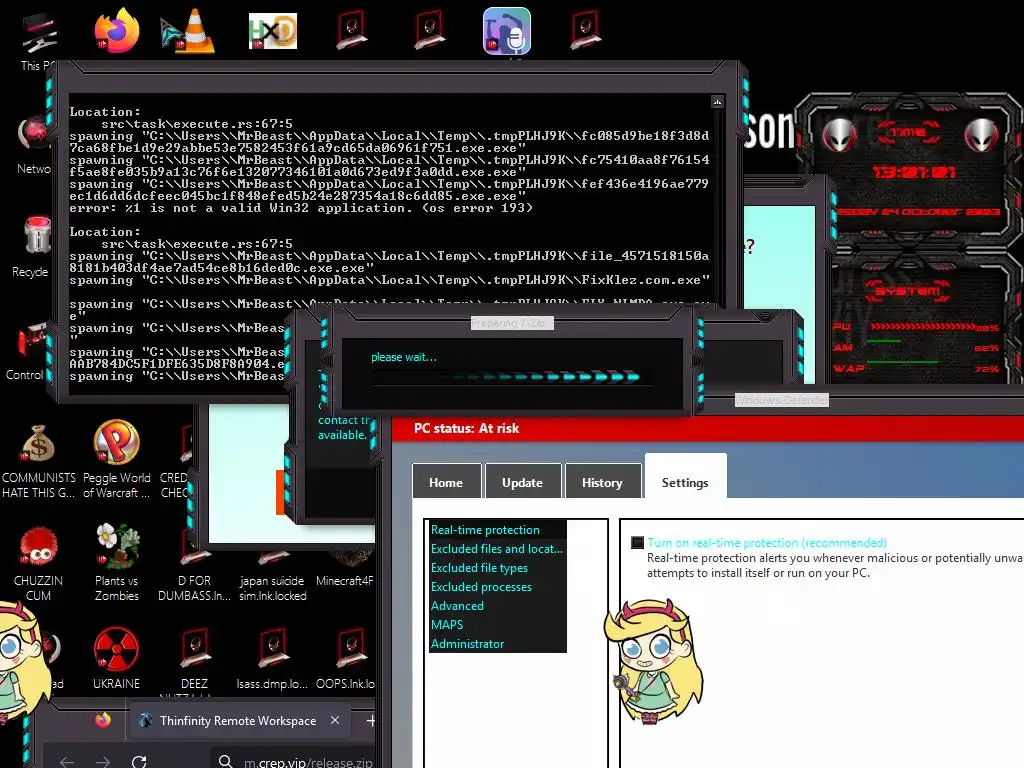Click the os error 193 console line
The height and width of the screenshot is (768, 1024).
(301, 208)
